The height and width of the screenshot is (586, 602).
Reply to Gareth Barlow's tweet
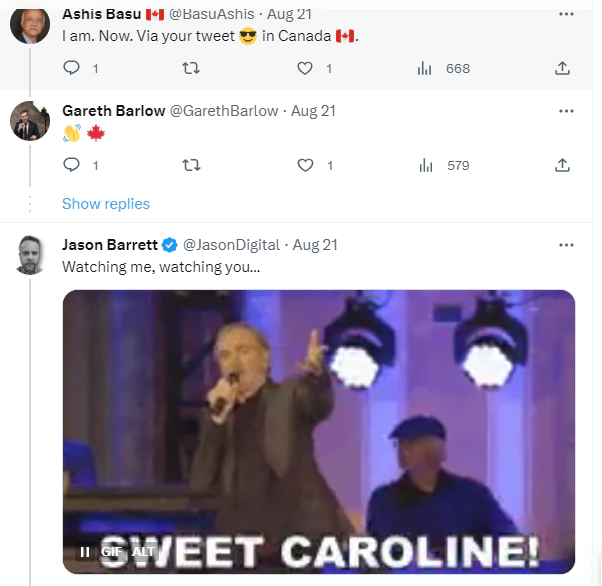click(71, 165)
